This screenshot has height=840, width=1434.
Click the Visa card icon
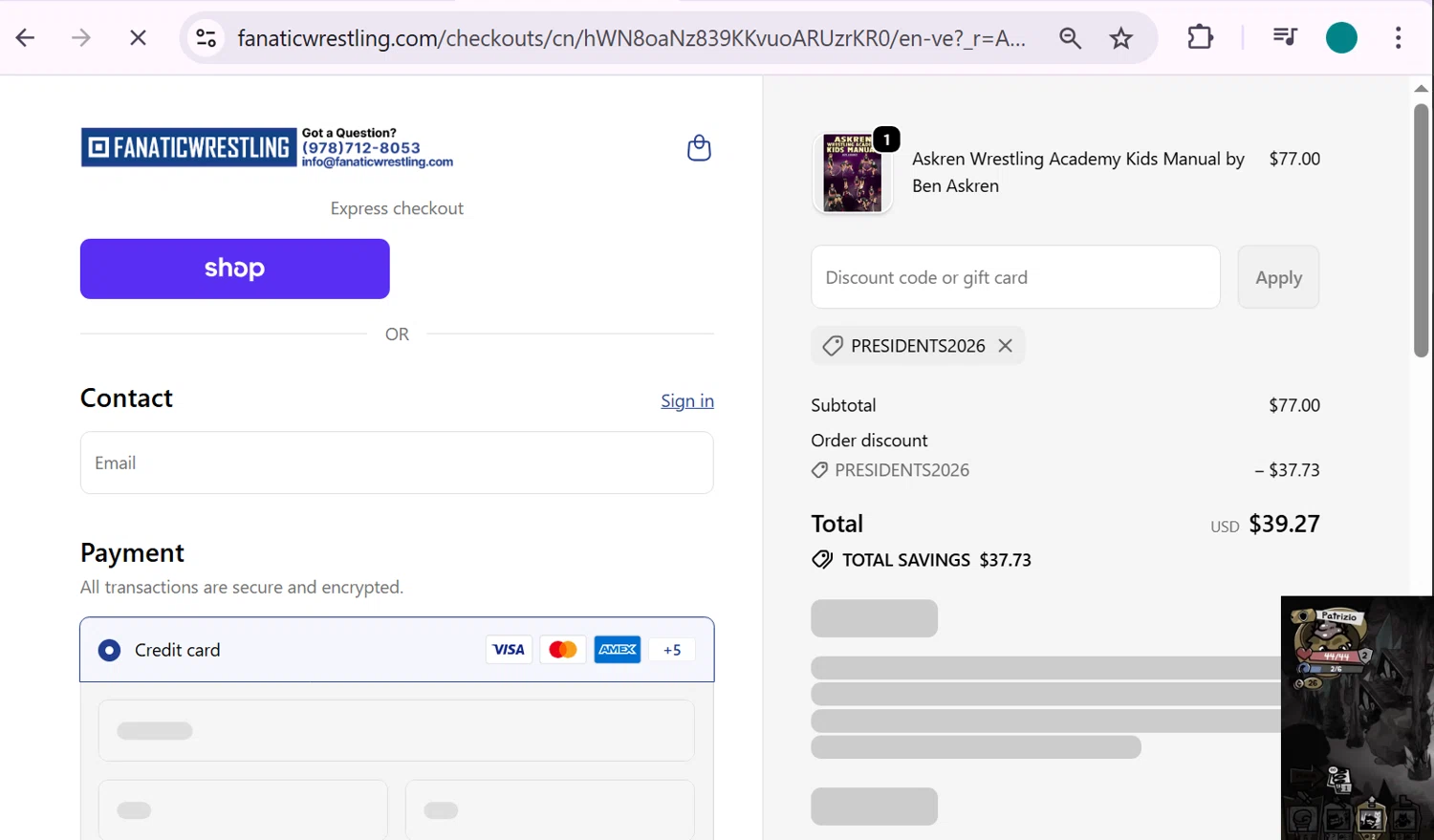tap(509, 650)
